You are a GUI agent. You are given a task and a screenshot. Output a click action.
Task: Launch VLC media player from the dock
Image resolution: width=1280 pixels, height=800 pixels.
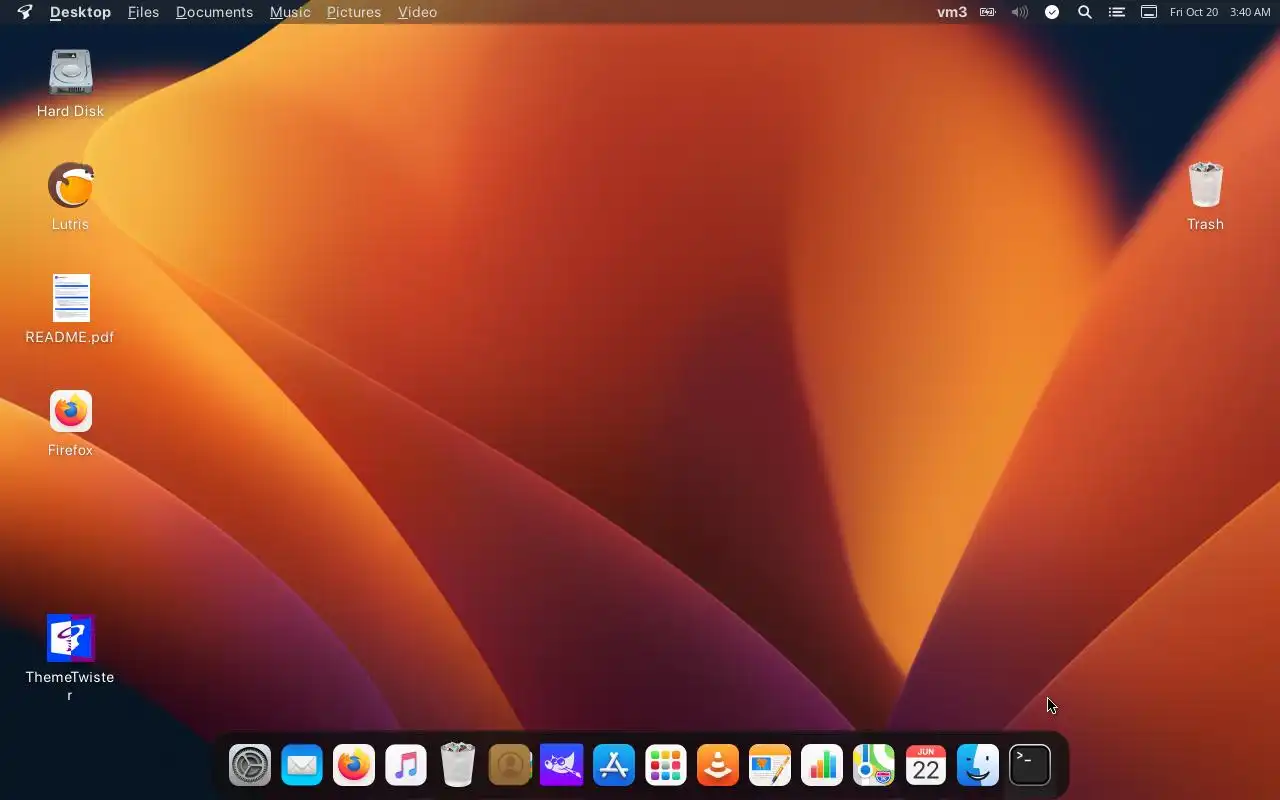[718, 766]
